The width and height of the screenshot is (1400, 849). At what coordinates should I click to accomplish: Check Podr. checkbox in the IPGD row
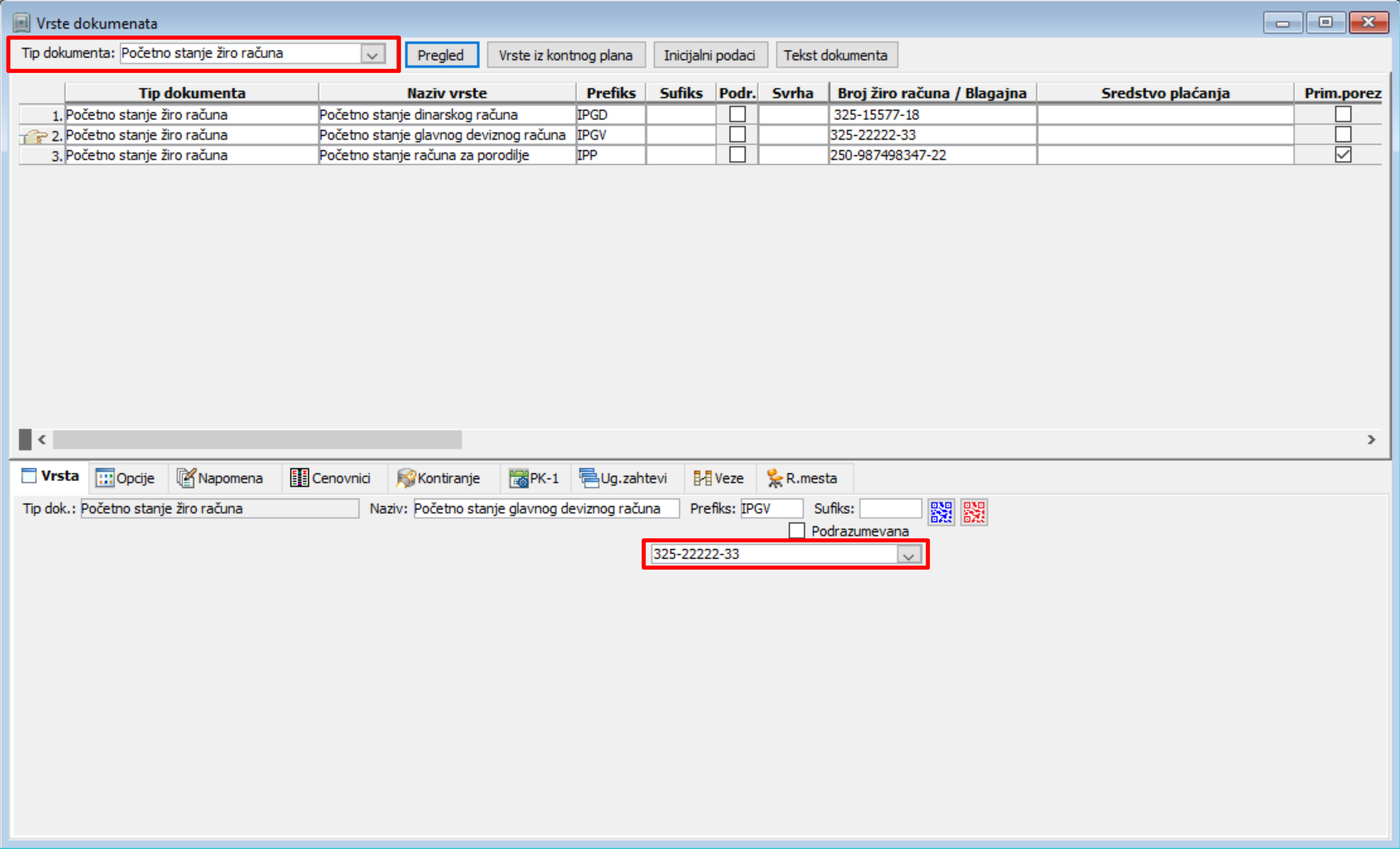click(x=737, y=114)
